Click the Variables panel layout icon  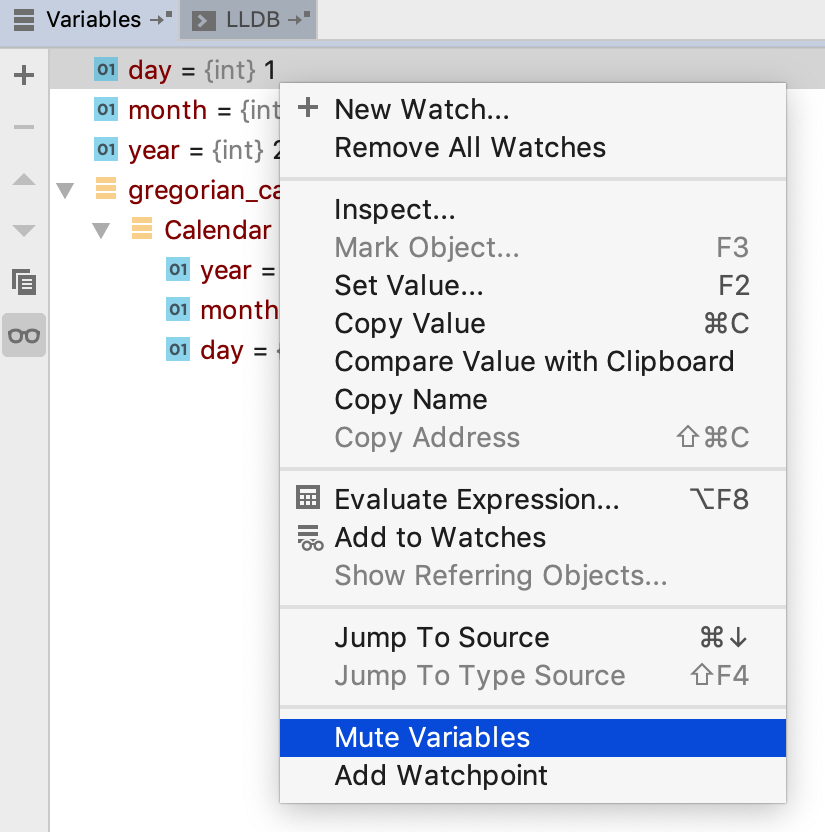24,20
